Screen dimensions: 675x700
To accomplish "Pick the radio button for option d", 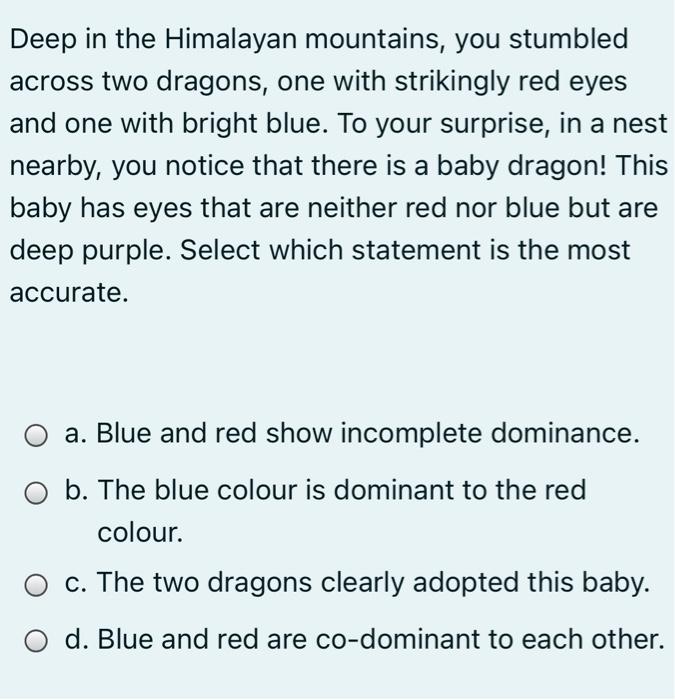I will tap(36, 641).
